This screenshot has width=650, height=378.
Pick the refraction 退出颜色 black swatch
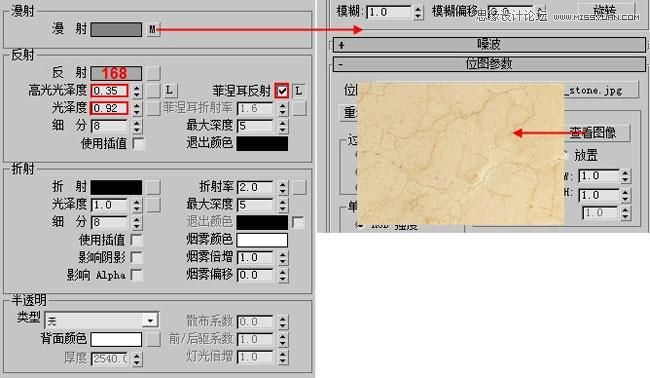point(262,222)
